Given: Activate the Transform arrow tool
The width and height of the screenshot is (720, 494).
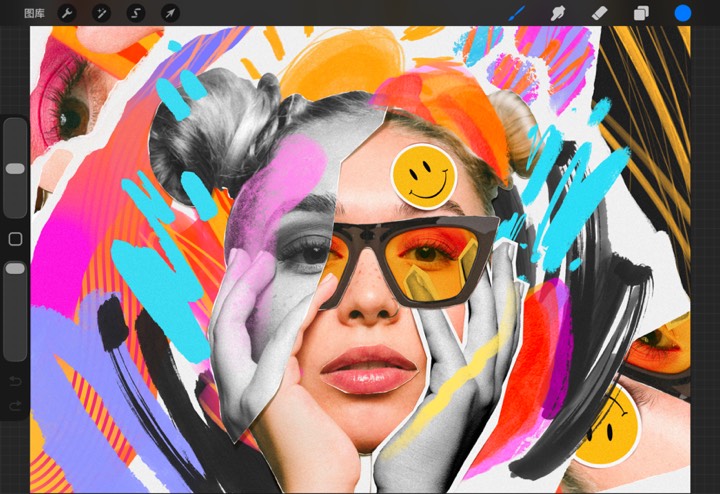Looking at the screenshot, I should pos(170,13).
